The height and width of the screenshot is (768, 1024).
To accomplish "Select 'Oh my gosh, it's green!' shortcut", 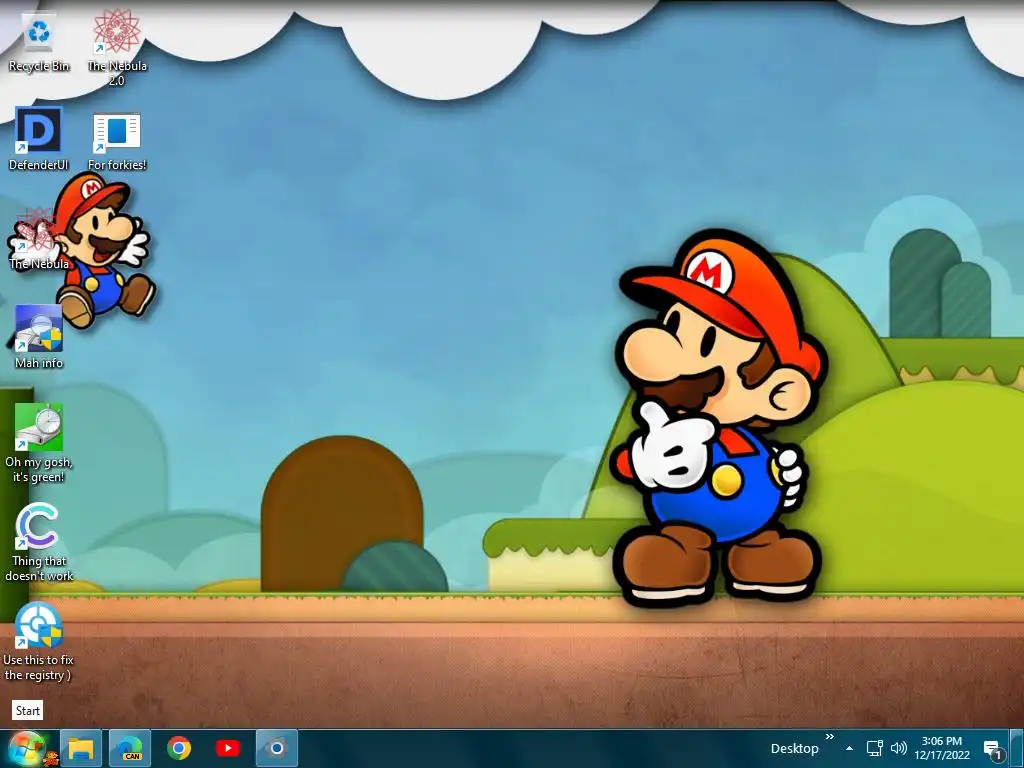I will [x=39, y=444].
